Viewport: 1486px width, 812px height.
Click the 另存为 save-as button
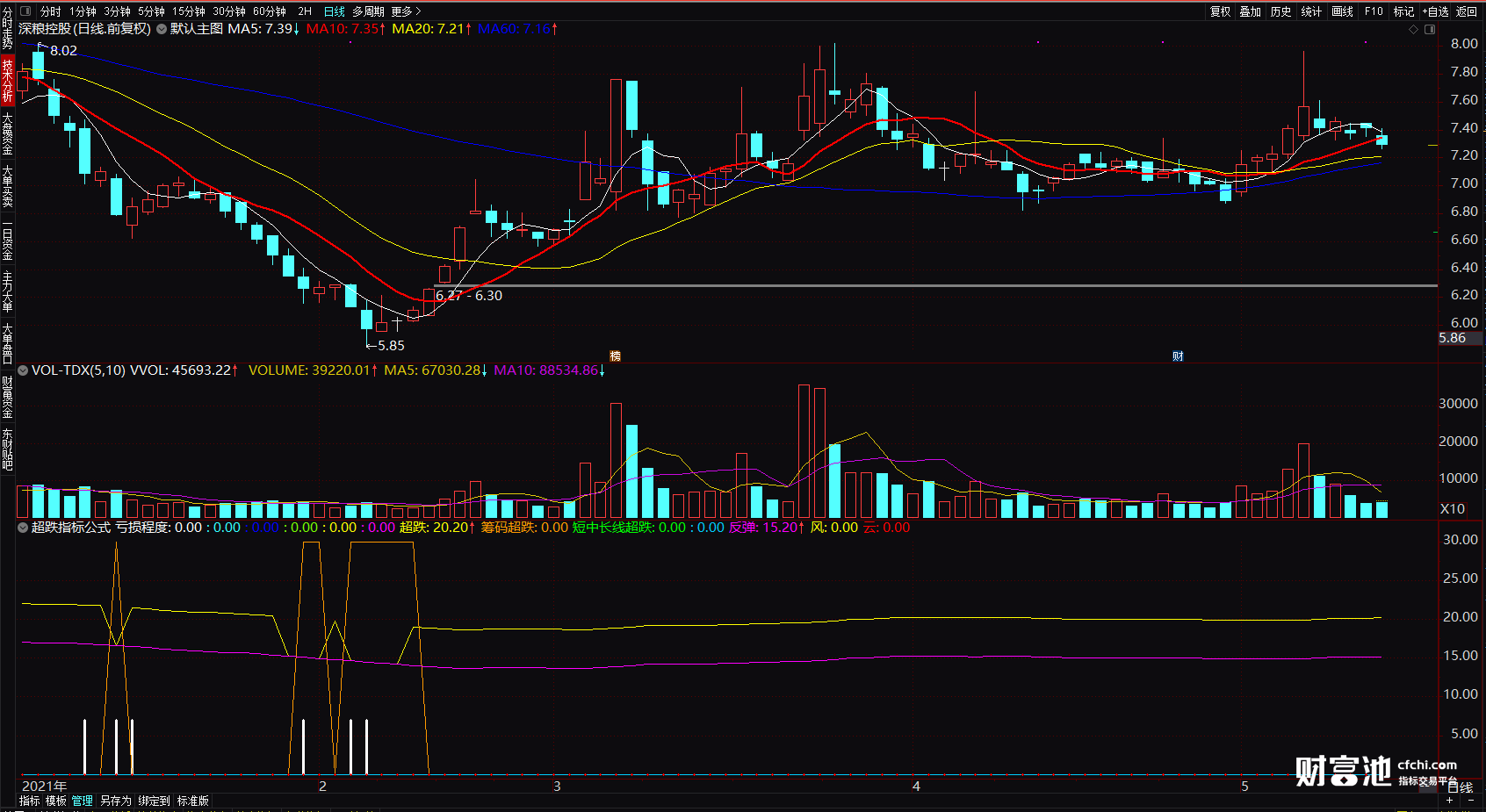pyautogui.click(x=115, y=801)
